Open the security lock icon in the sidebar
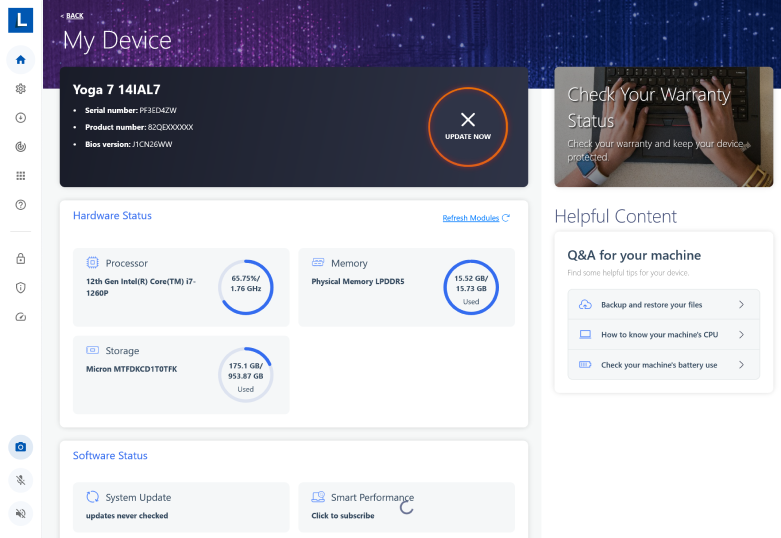This screenshot has width=781, height=538. click(x=20, y=259)
